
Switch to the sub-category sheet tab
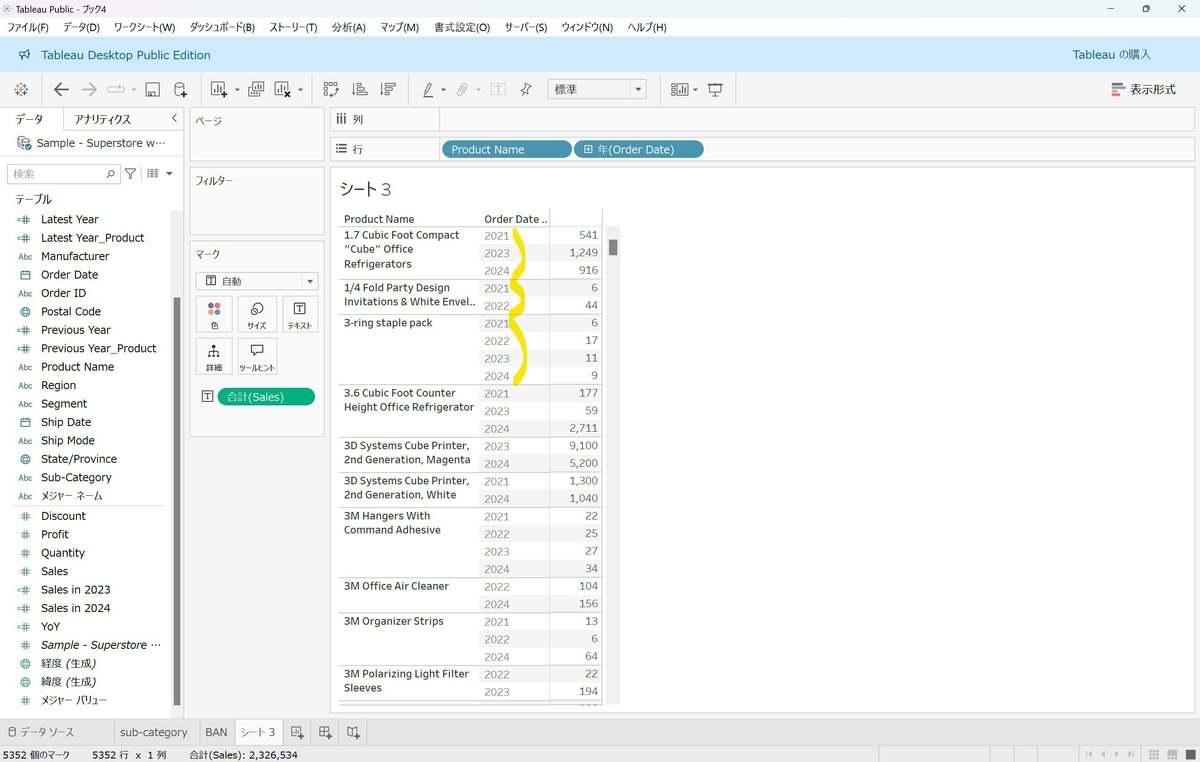(x=153, y=732)
